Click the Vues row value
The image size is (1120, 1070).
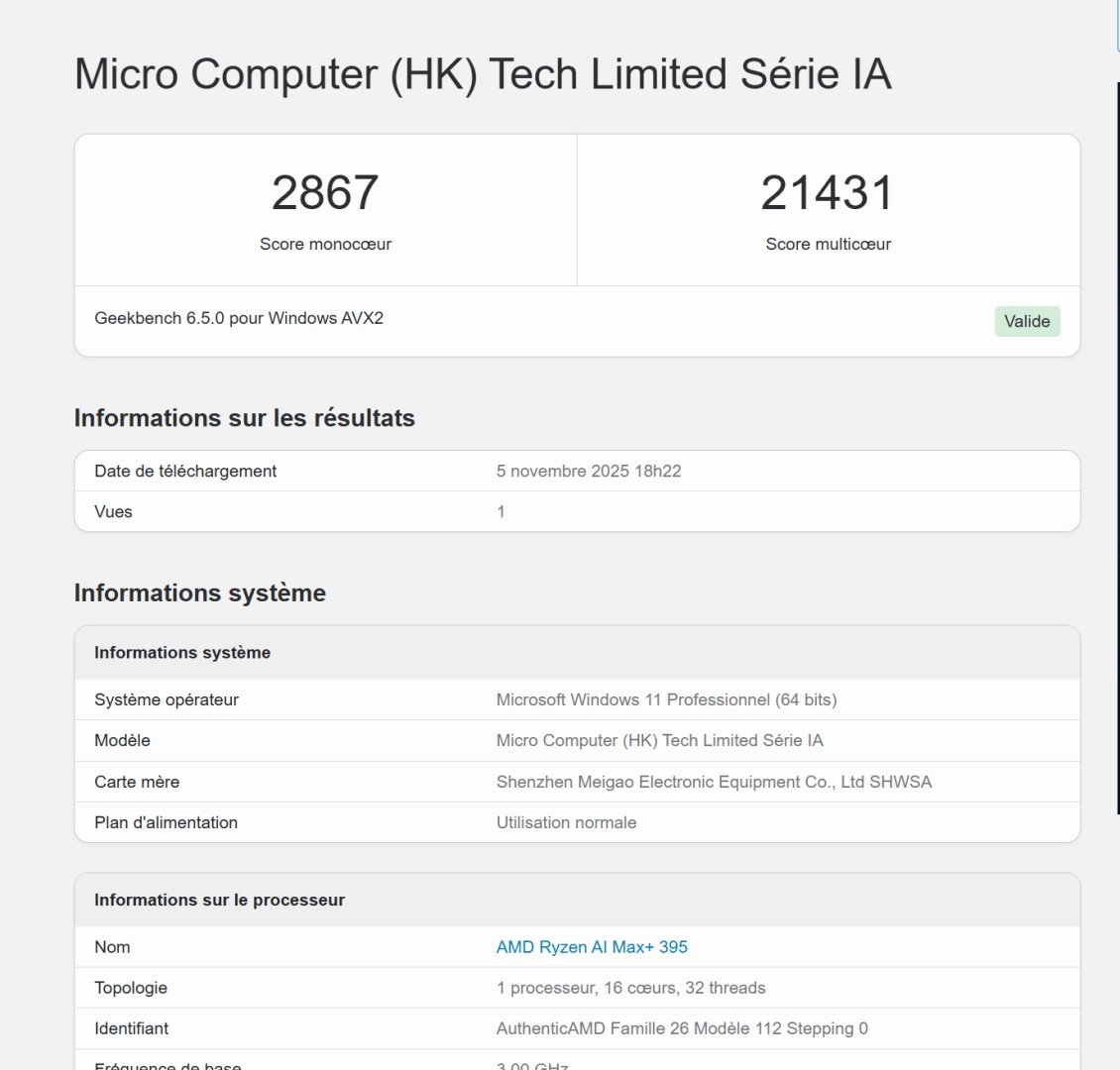coord(501,512)
